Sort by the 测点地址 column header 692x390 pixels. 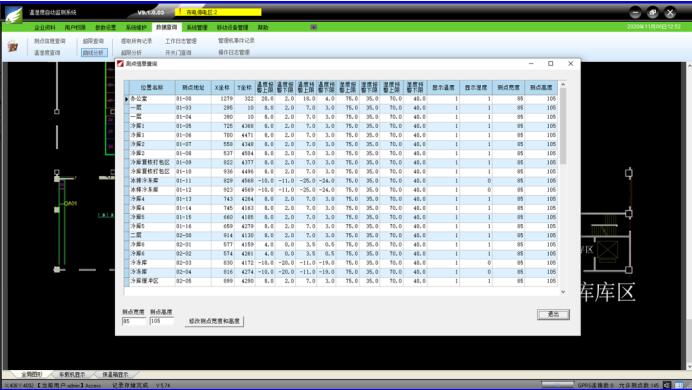point(193,87)
